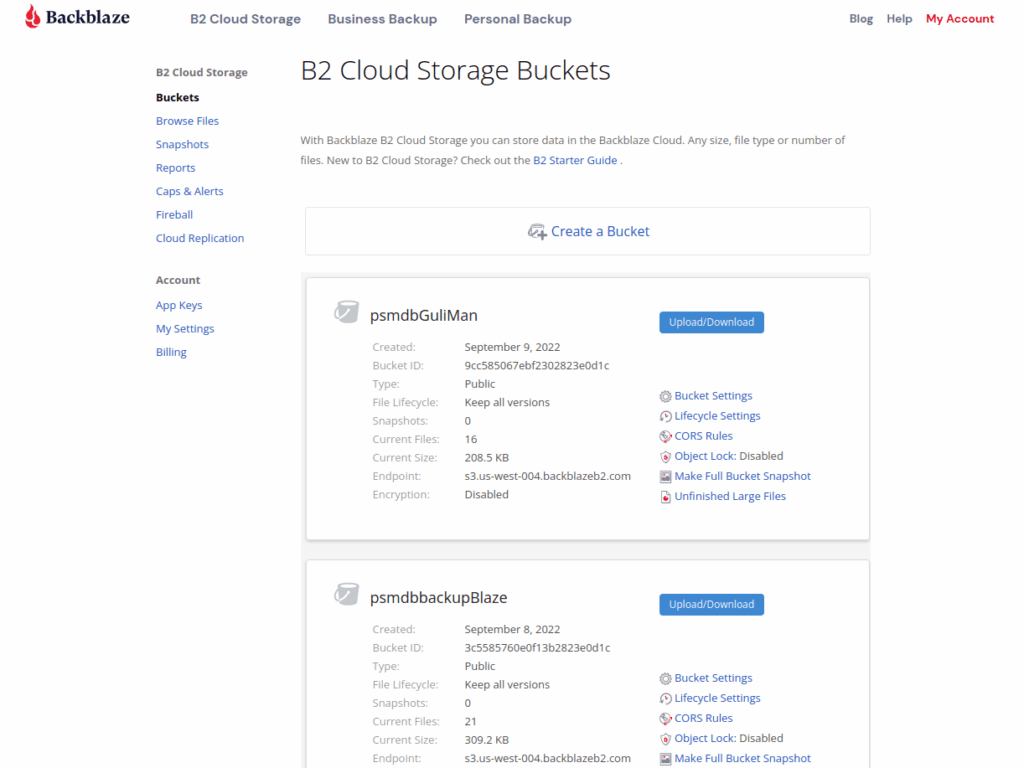Click the psmdbbackupBlaze bucket icon
The height and width of the screenshot is (768, 1024).
point(346,595)
